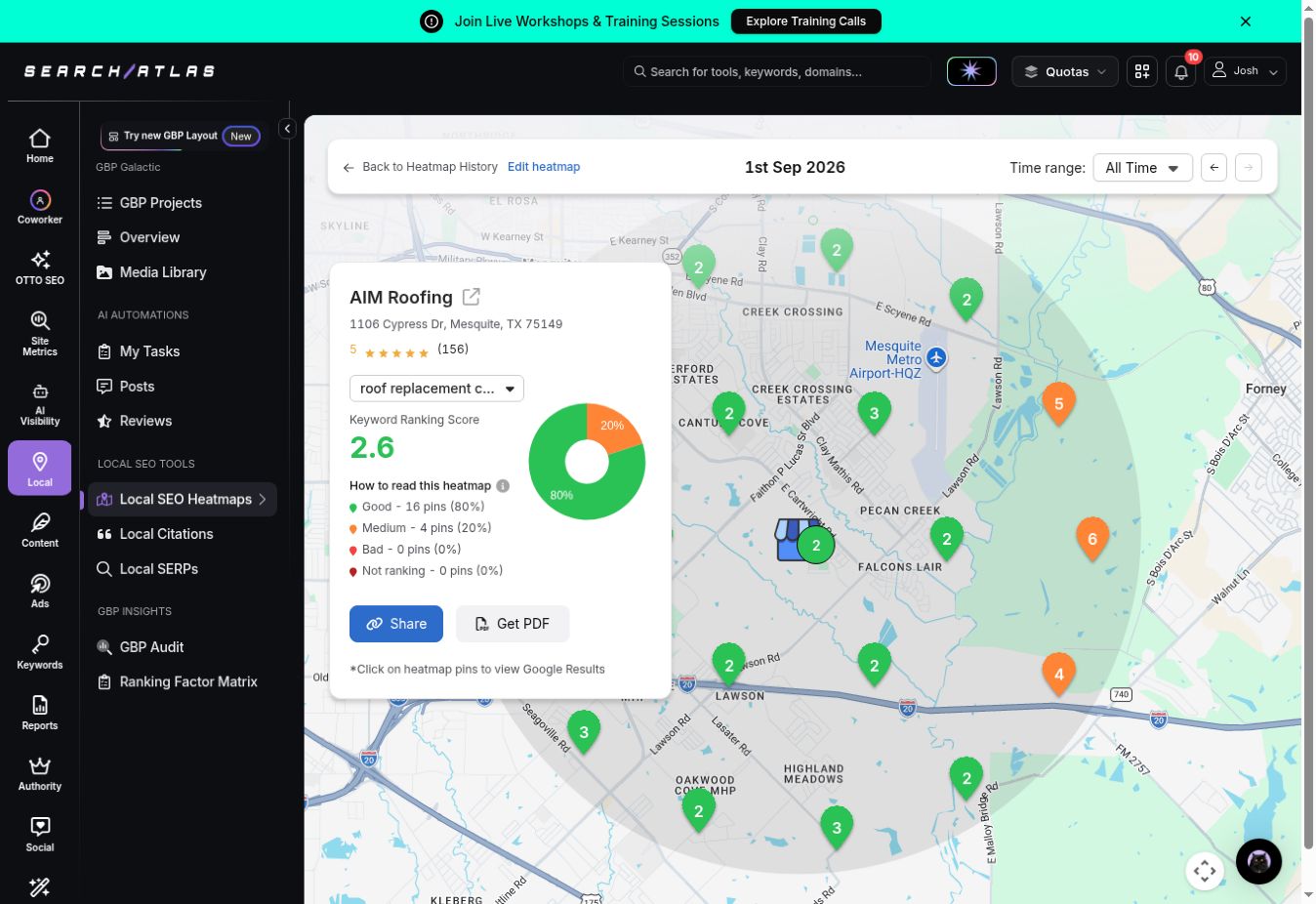
Task: Click Back to Heatmap History link
Action: (x=421, y=167)
